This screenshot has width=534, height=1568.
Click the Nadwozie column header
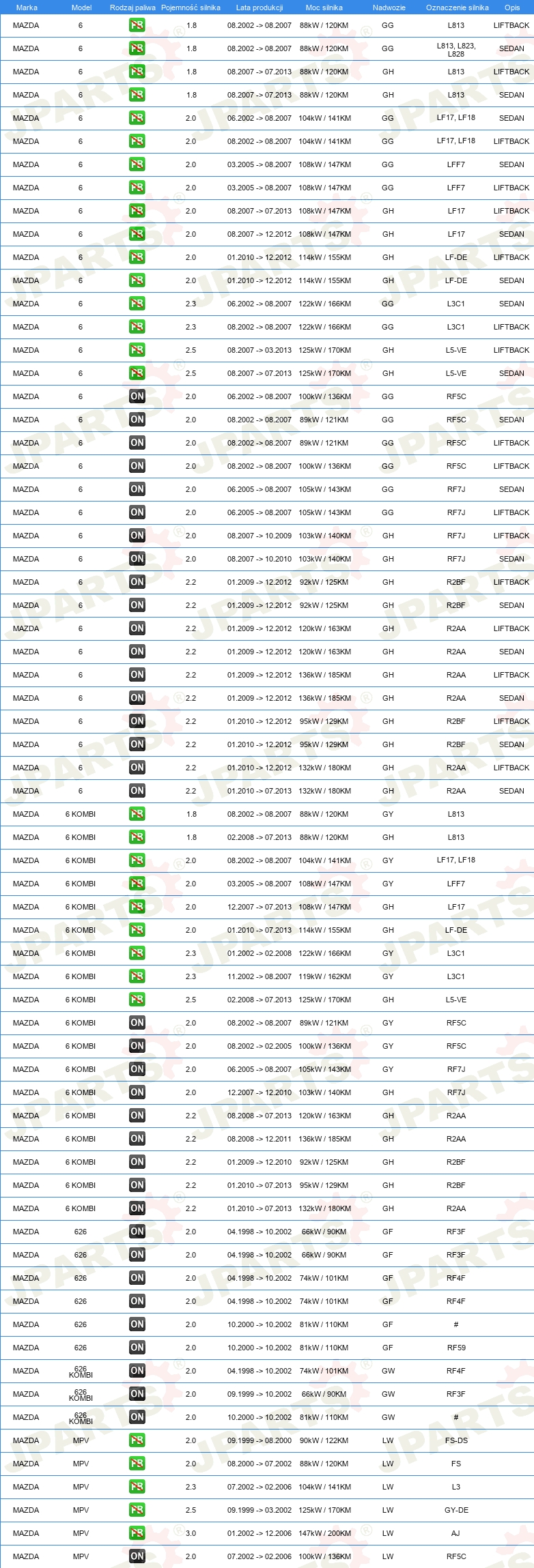click(389, 8)
